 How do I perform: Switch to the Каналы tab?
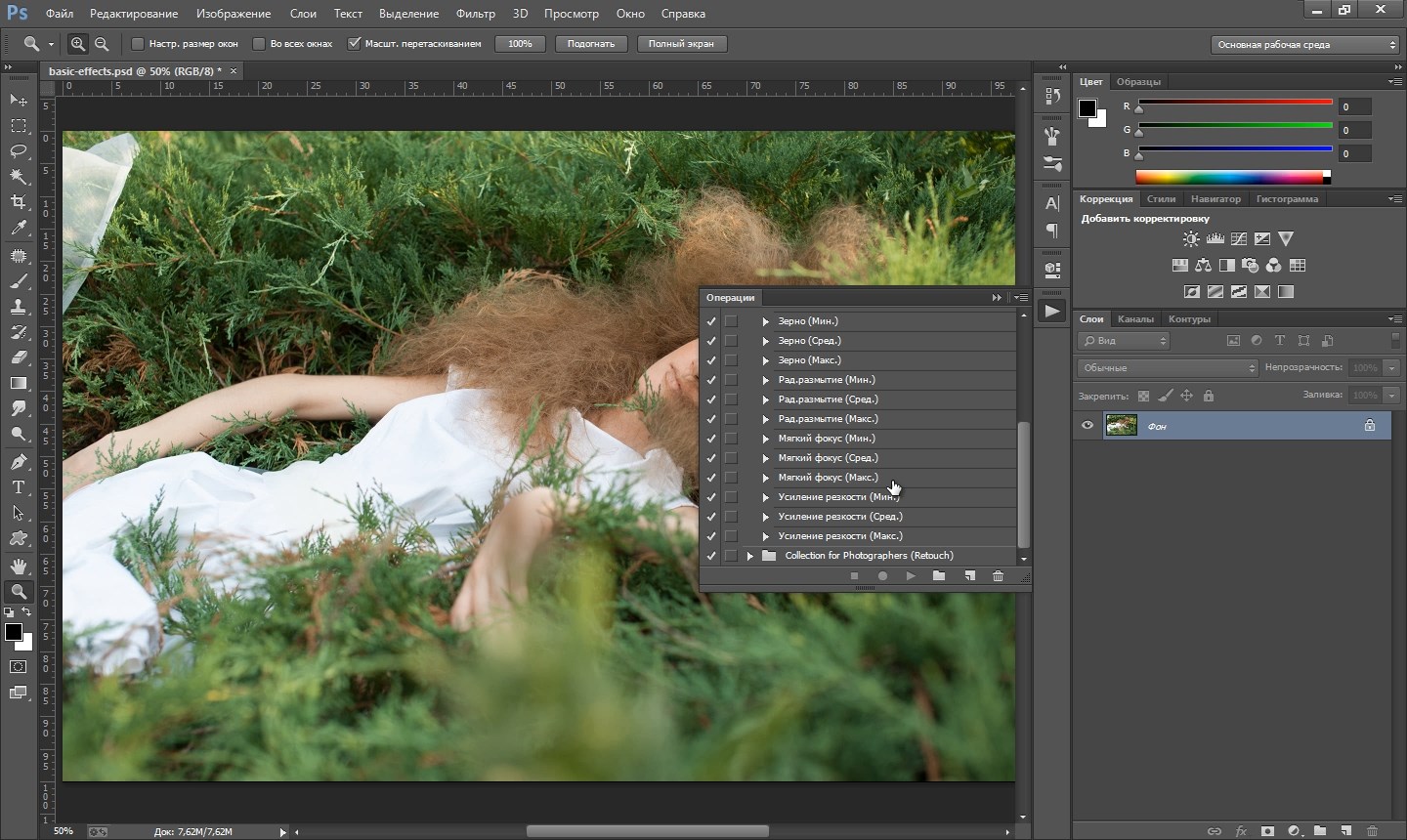[x=1135, y=319]
